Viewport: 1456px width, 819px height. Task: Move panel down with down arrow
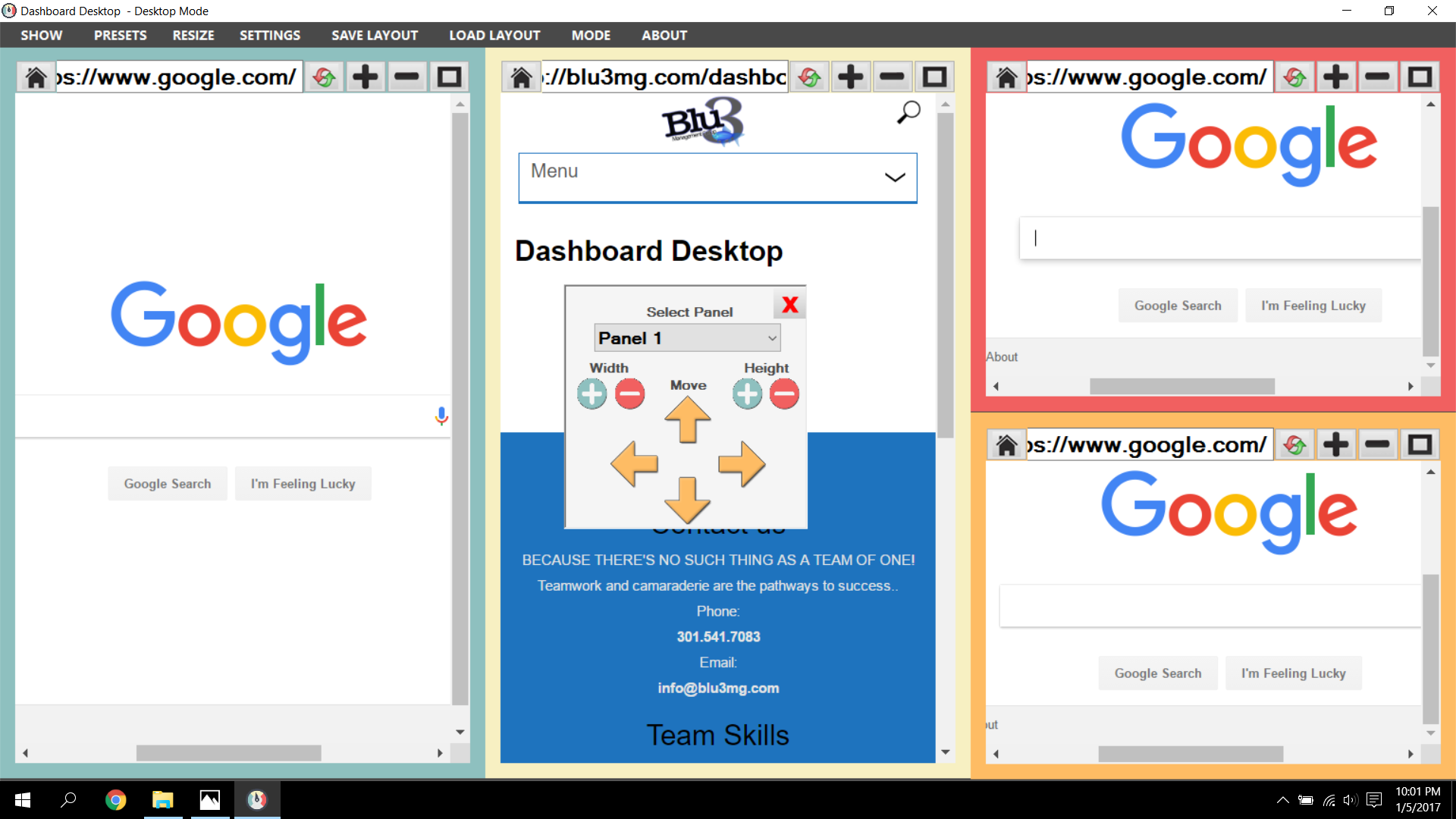(688, 500)
